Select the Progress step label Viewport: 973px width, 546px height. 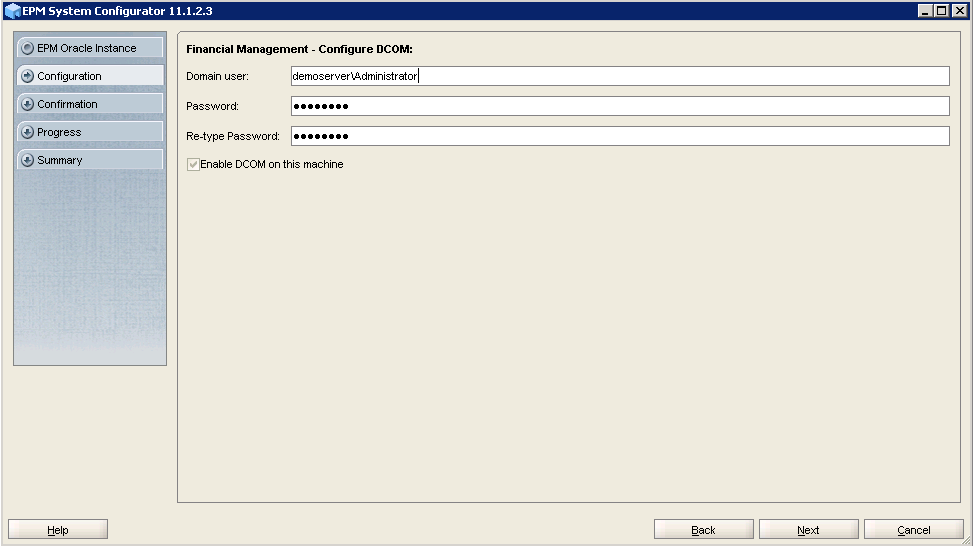59,132
